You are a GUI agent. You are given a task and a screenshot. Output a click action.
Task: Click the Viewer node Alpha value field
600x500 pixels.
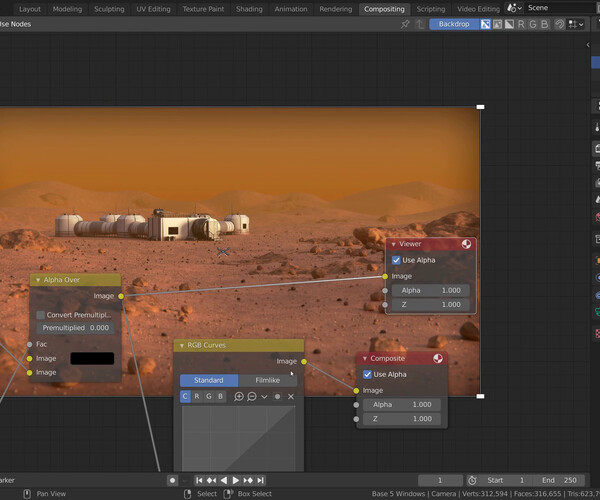tap(430, 290)
